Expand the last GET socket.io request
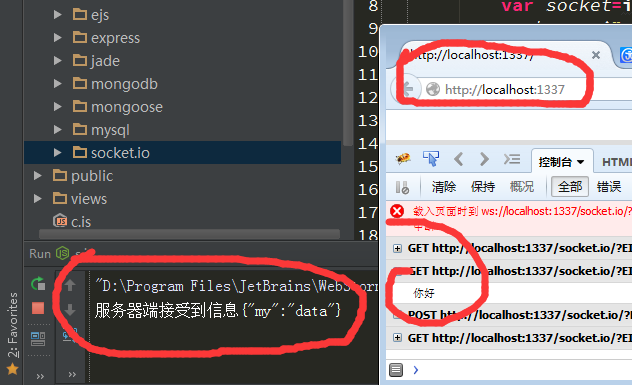This screenshot has width=632, height=385. pyautogui.click(x=397, y=338)
